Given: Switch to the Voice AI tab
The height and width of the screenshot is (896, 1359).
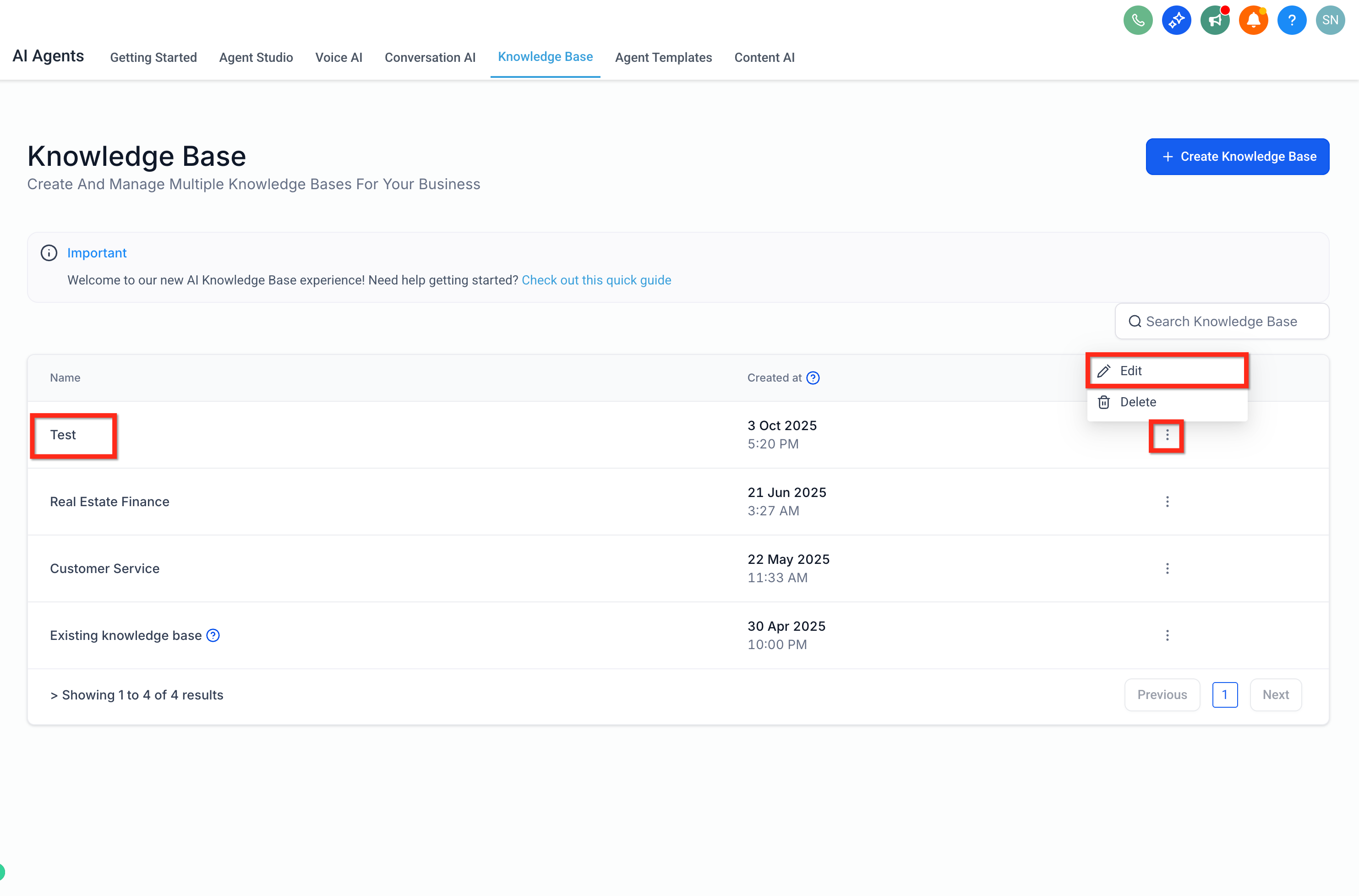Looking at the screenshot, I should (339, 58).
